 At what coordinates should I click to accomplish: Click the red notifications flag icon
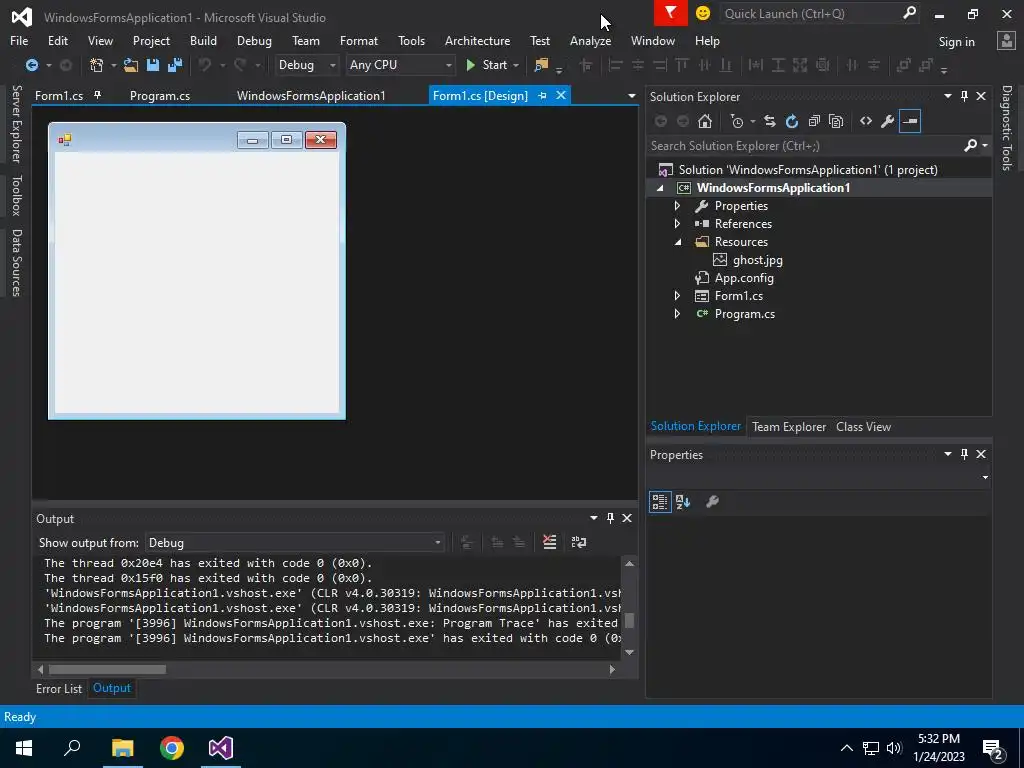coord(671,13)
